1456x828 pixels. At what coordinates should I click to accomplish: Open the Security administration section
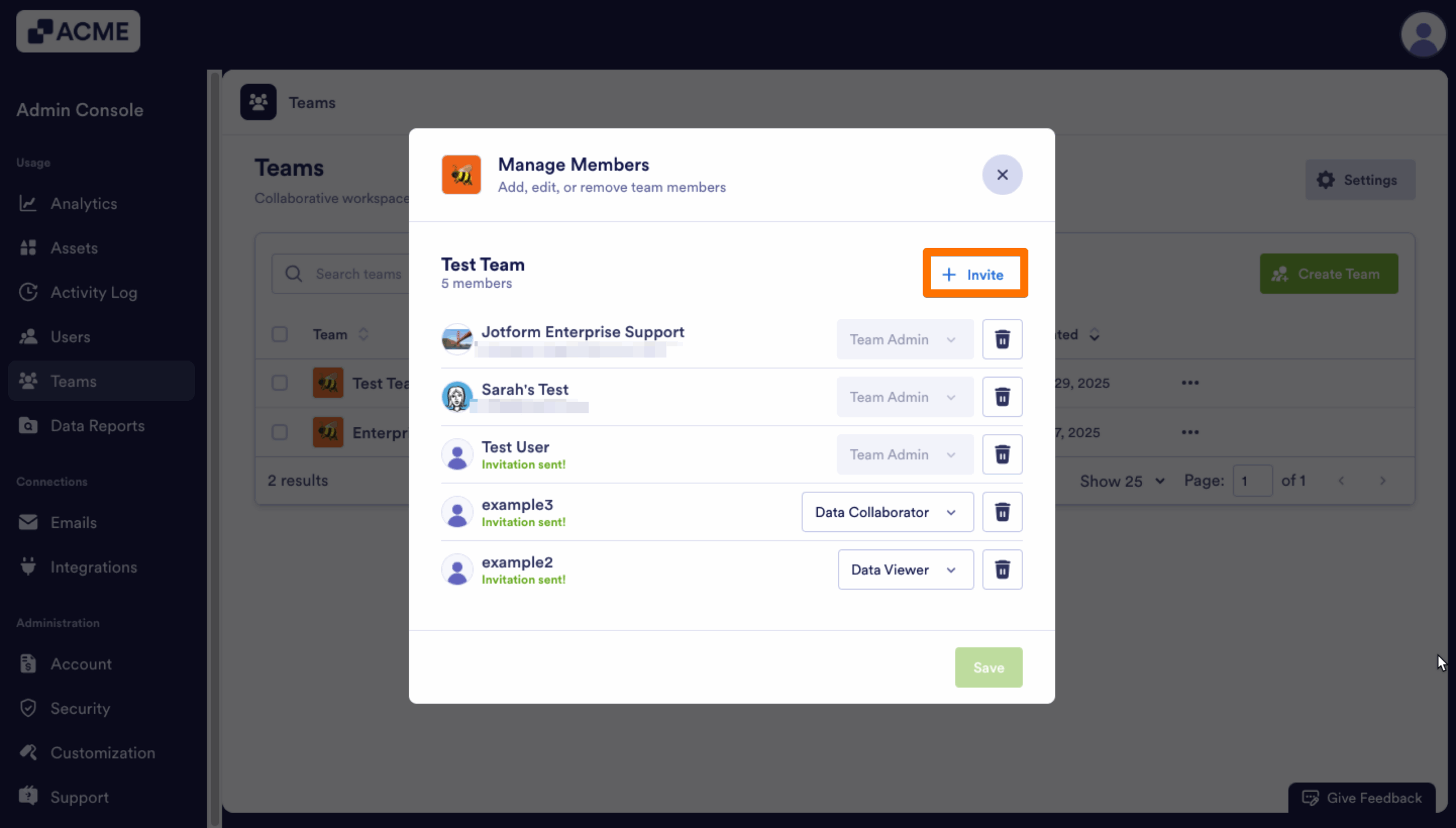tap(80, 708)
